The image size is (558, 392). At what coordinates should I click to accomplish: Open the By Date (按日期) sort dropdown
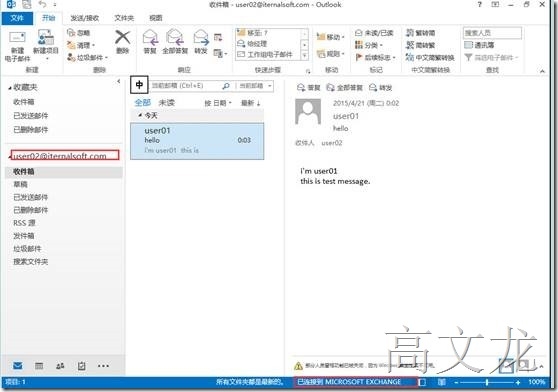218,103
